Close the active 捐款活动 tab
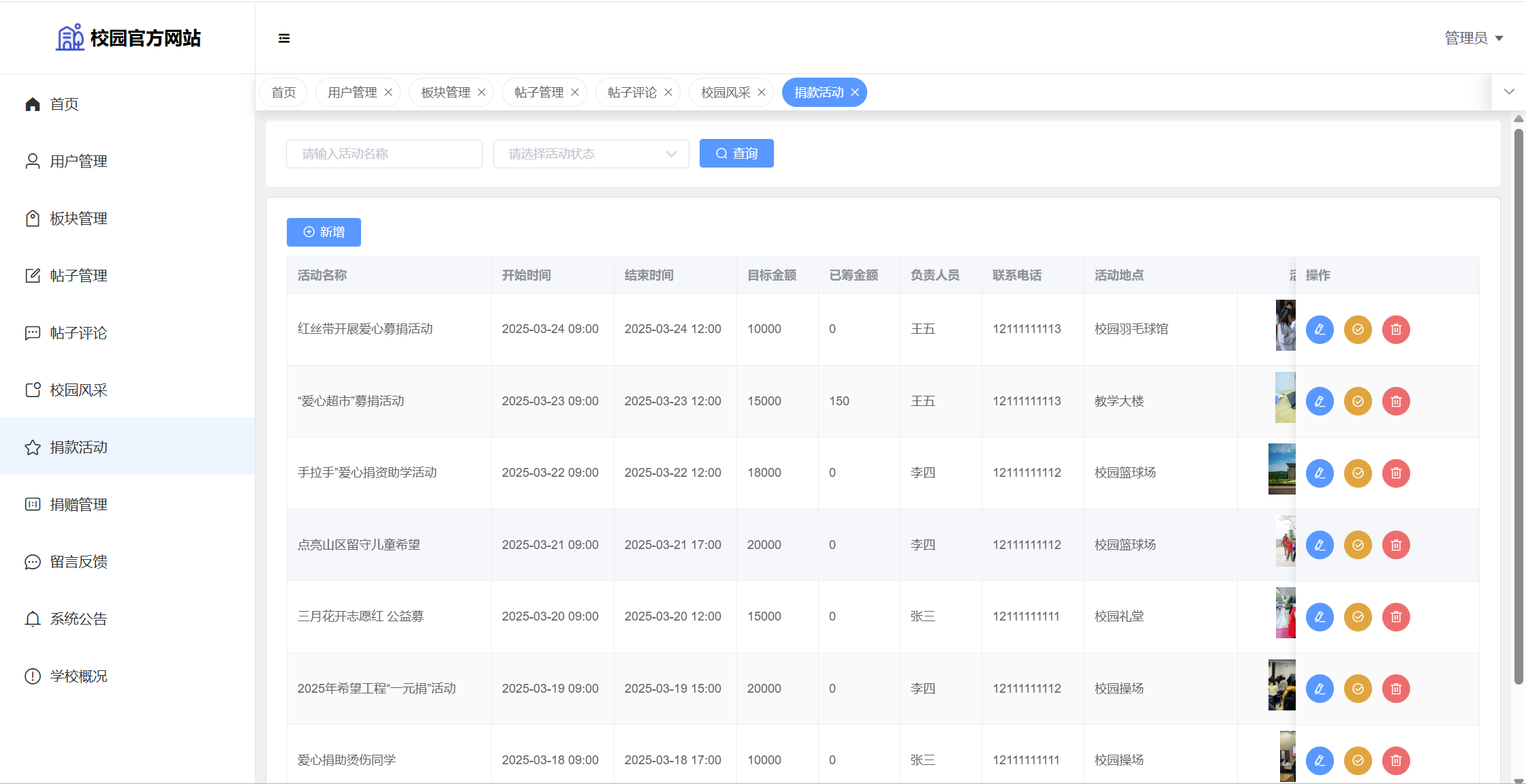This screenshot has width=1526, height=784. [855, 93]
